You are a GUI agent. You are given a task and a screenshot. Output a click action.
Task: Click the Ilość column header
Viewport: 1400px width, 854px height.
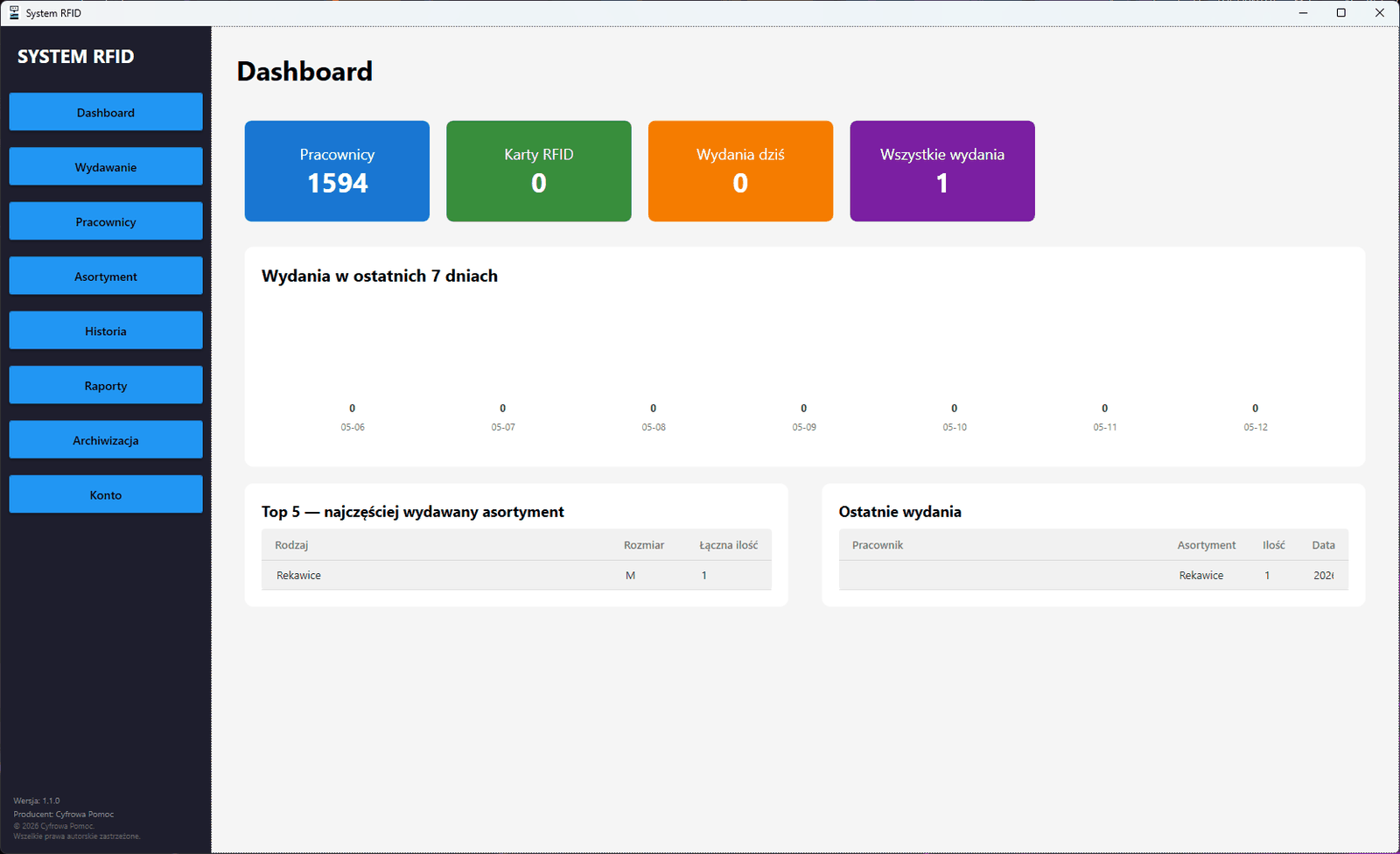1274,545
